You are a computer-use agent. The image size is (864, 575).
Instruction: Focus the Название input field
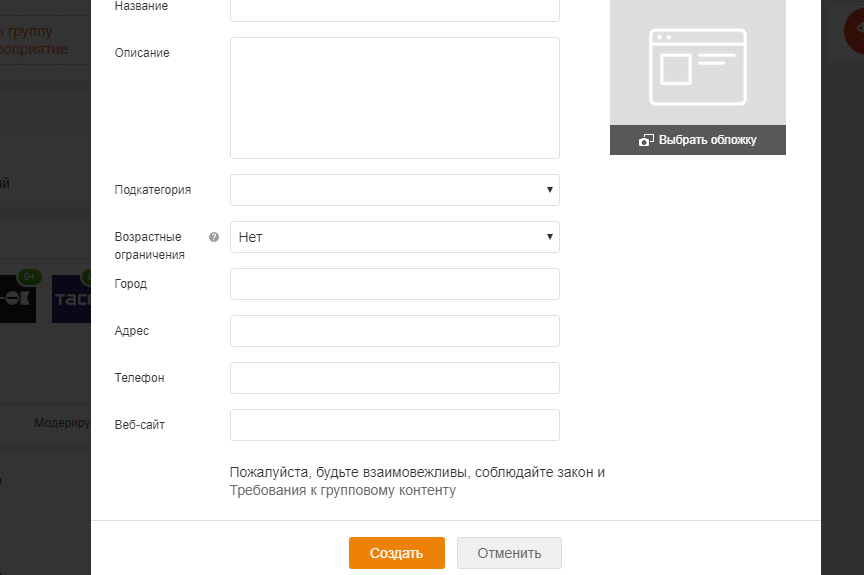394,8
